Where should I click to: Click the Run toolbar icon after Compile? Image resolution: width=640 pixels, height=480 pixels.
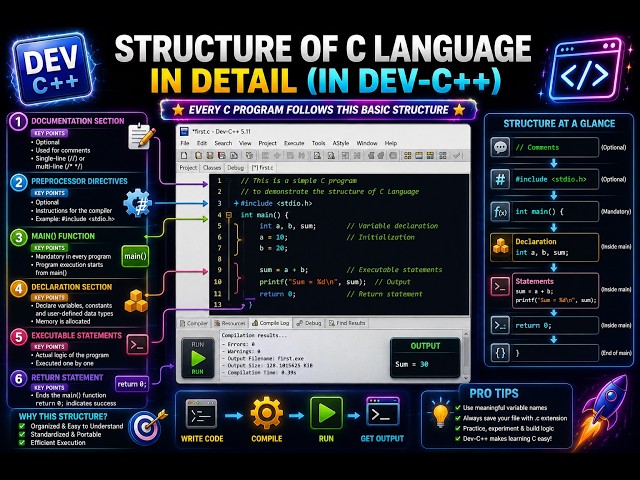pyautogui.click(x=419, y=156)
